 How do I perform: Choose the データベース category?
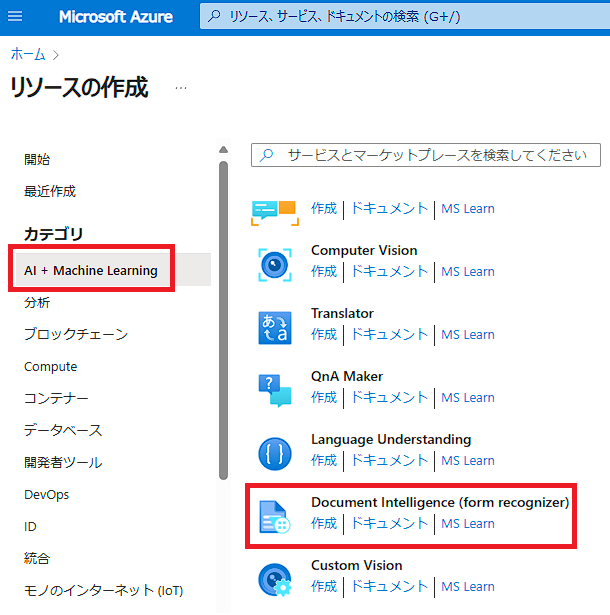point(63,430)
